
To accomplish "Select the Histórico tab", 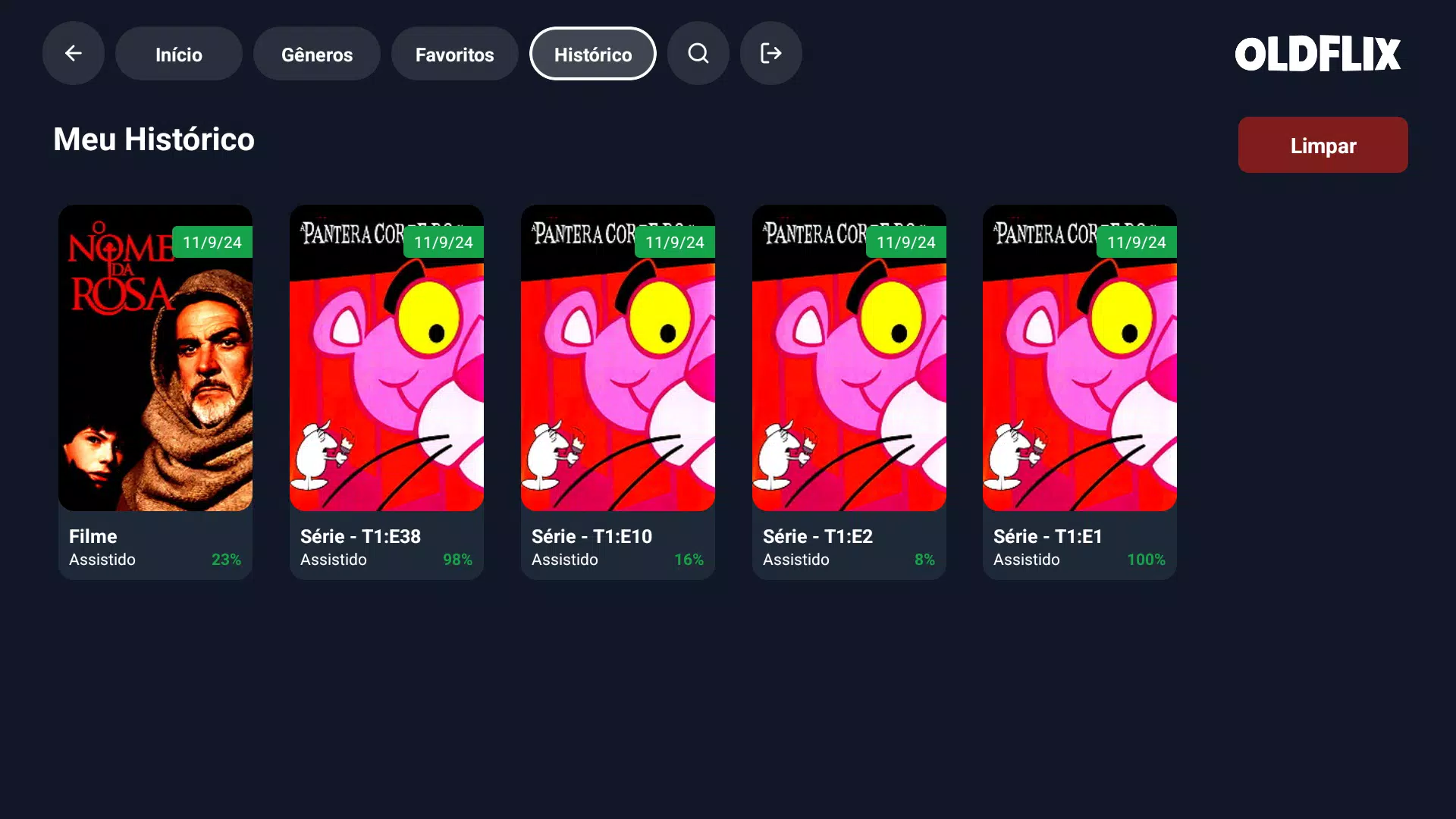I will tap(593, 54).
